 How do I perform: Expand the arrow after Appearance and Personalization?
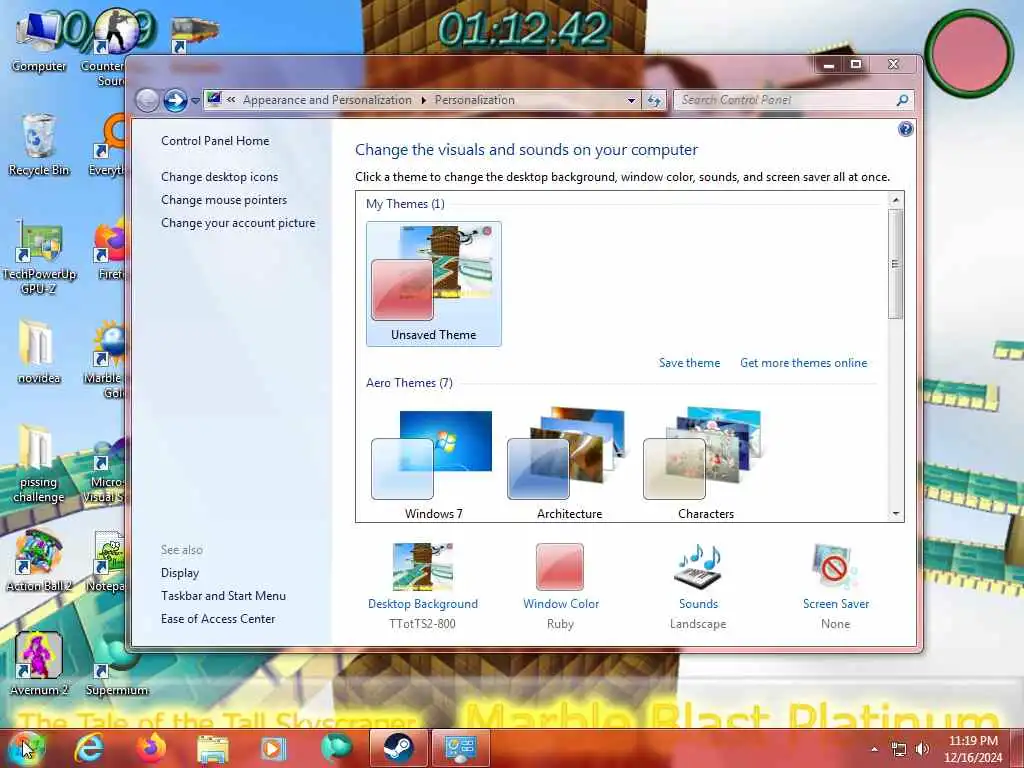coord(423,100)
